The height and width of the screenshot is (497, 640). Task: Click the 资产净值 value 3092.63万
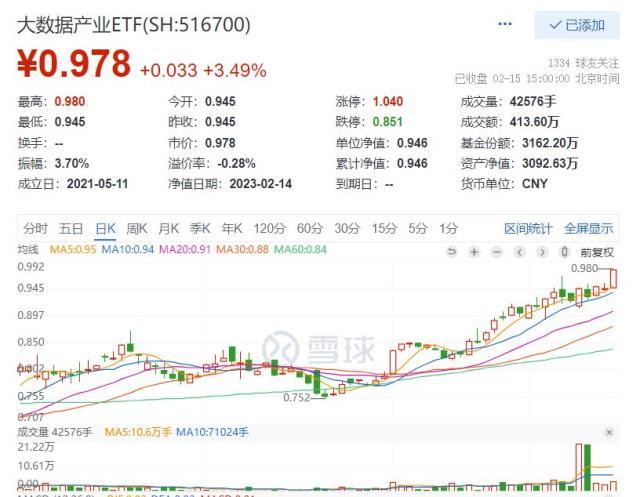550,163
